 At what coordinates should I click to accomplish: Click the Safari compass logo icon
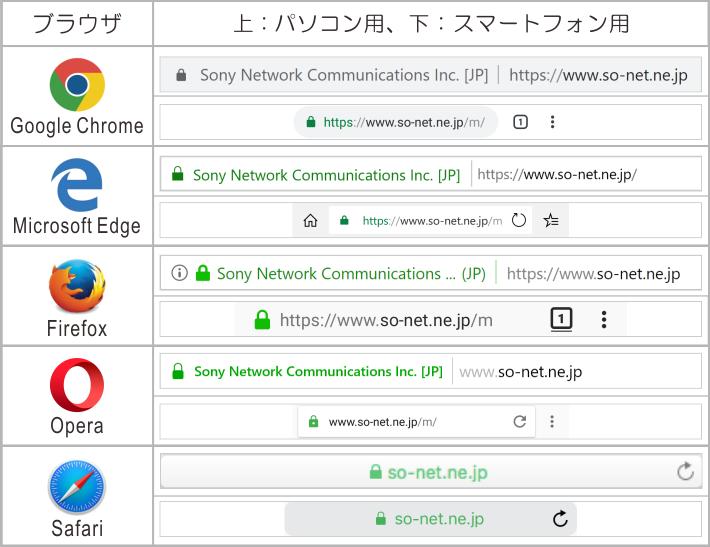pos(77,487)
